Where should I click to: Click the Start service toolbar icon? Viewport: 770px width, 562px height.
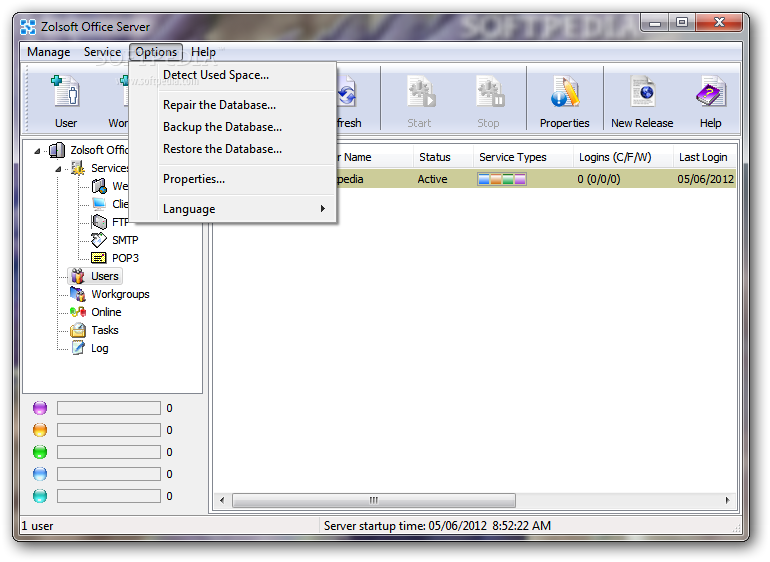pyautogui.click(x=420, y=92)
